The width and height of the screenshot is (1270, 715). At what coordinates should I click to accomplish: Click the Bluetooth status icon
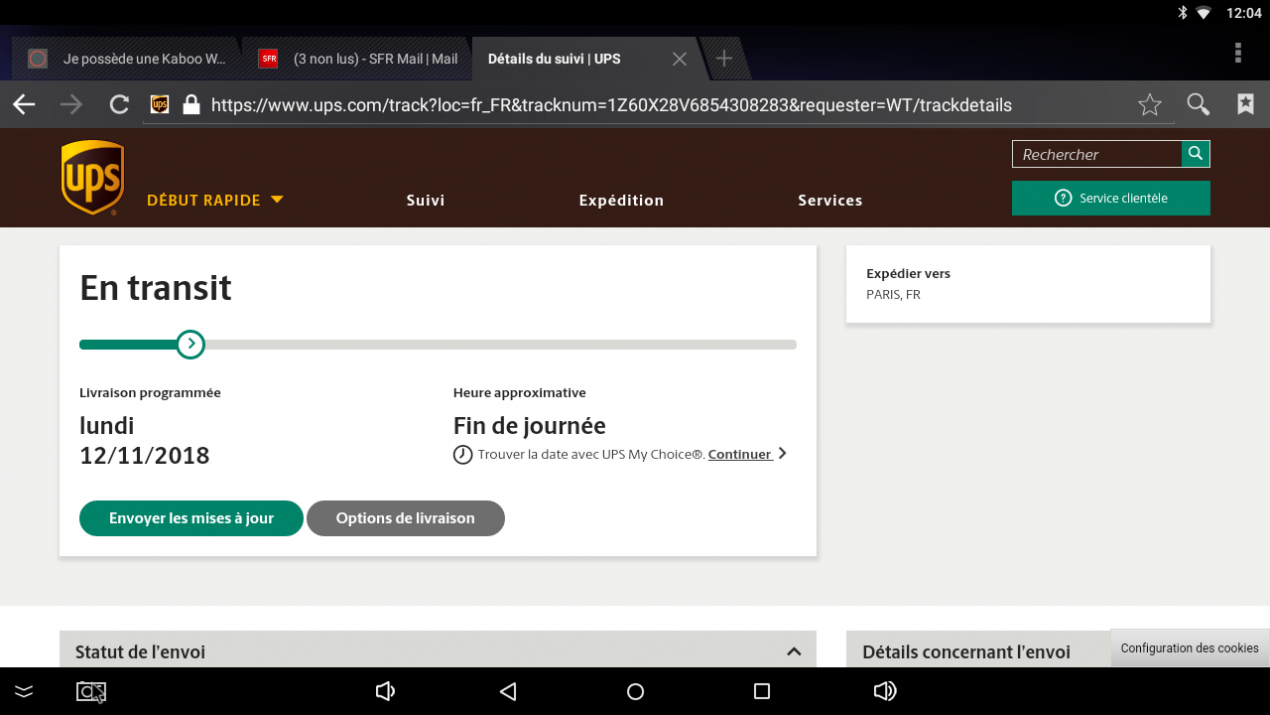coord(1181,13)
